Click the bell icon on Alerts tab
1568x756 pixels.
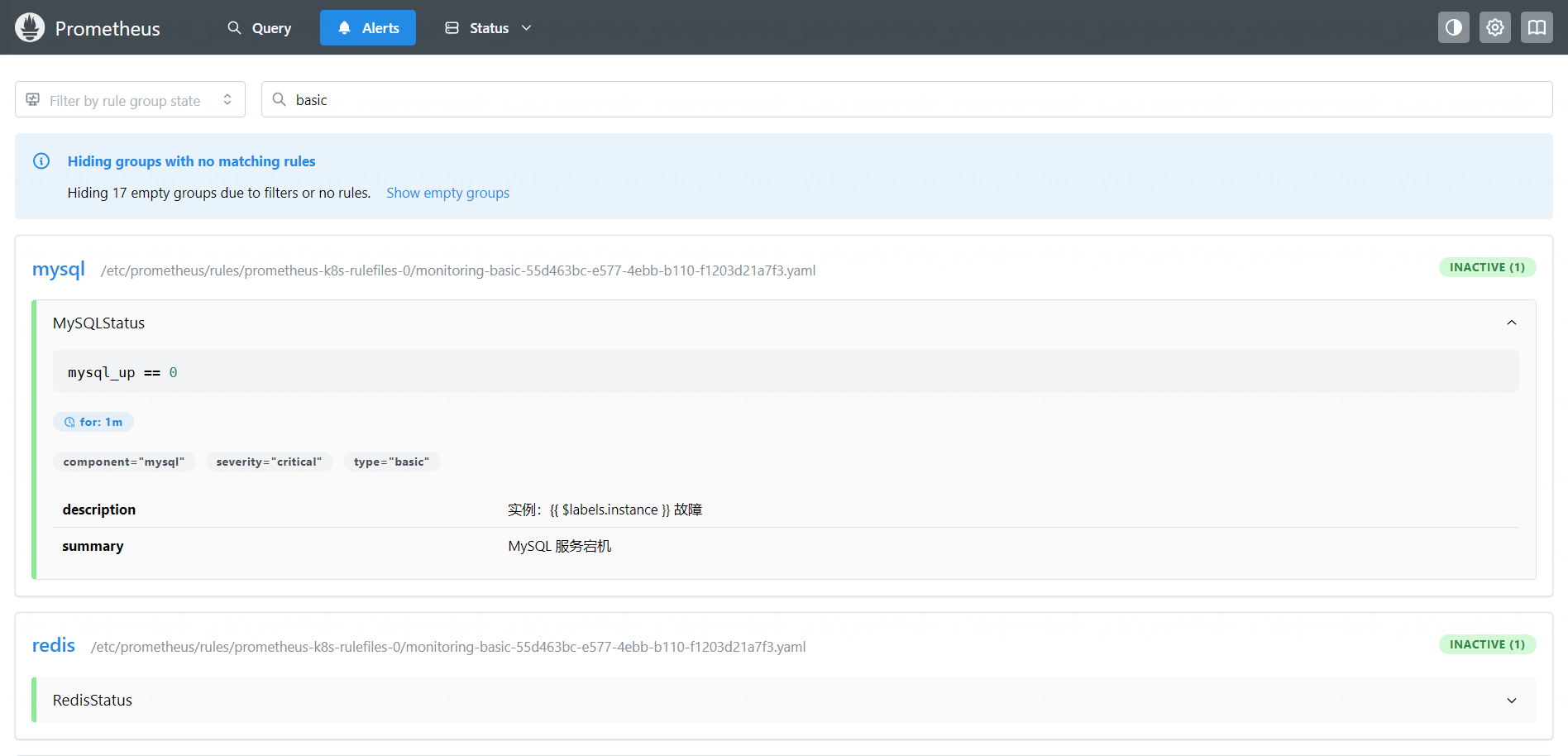point(344,28)
